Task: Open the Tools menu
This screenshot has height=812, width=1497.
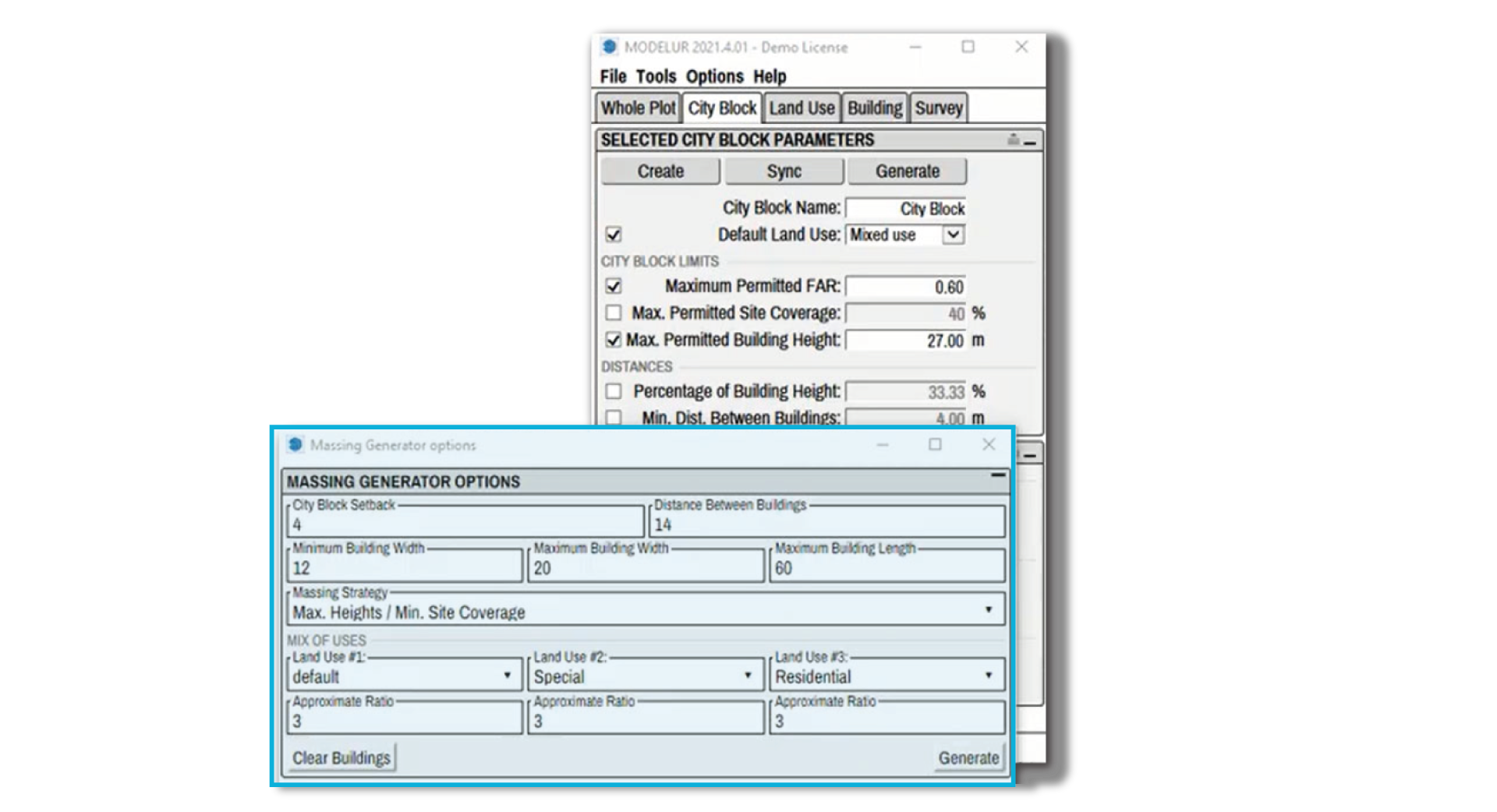Action: click(655, 76)
